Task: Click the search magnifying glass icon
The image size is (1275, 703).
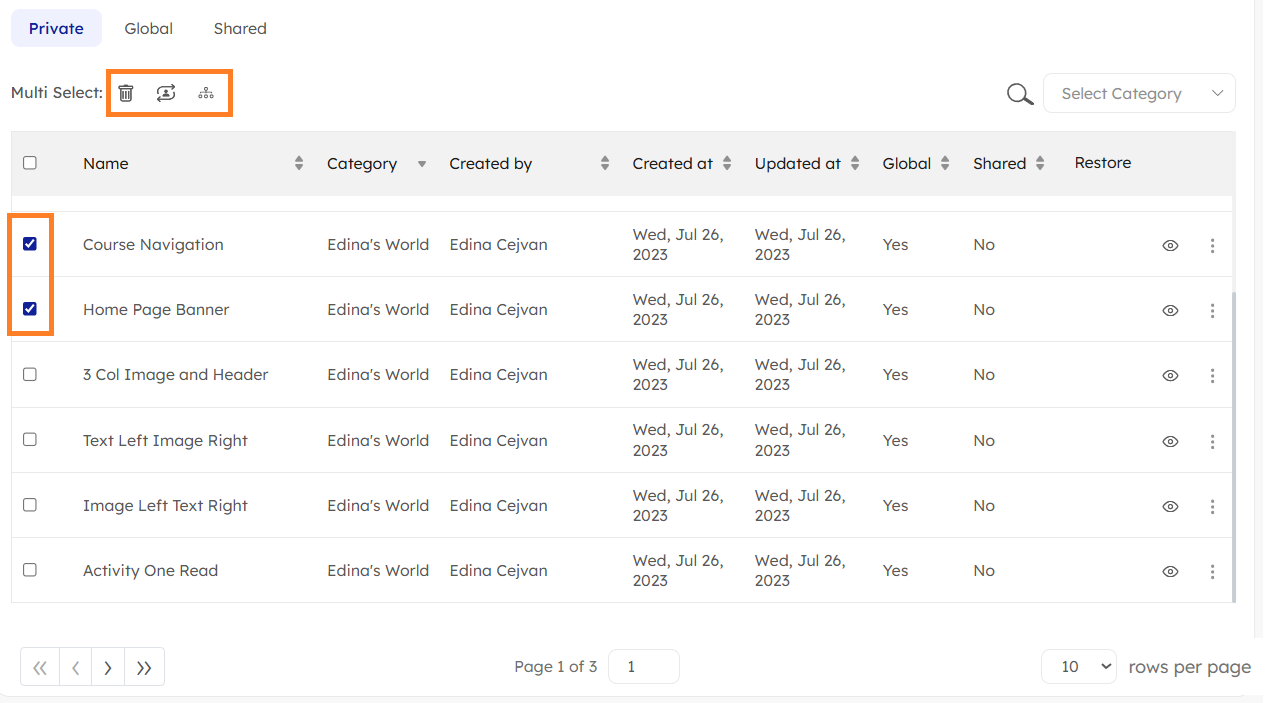Action: coord(1019,94)
